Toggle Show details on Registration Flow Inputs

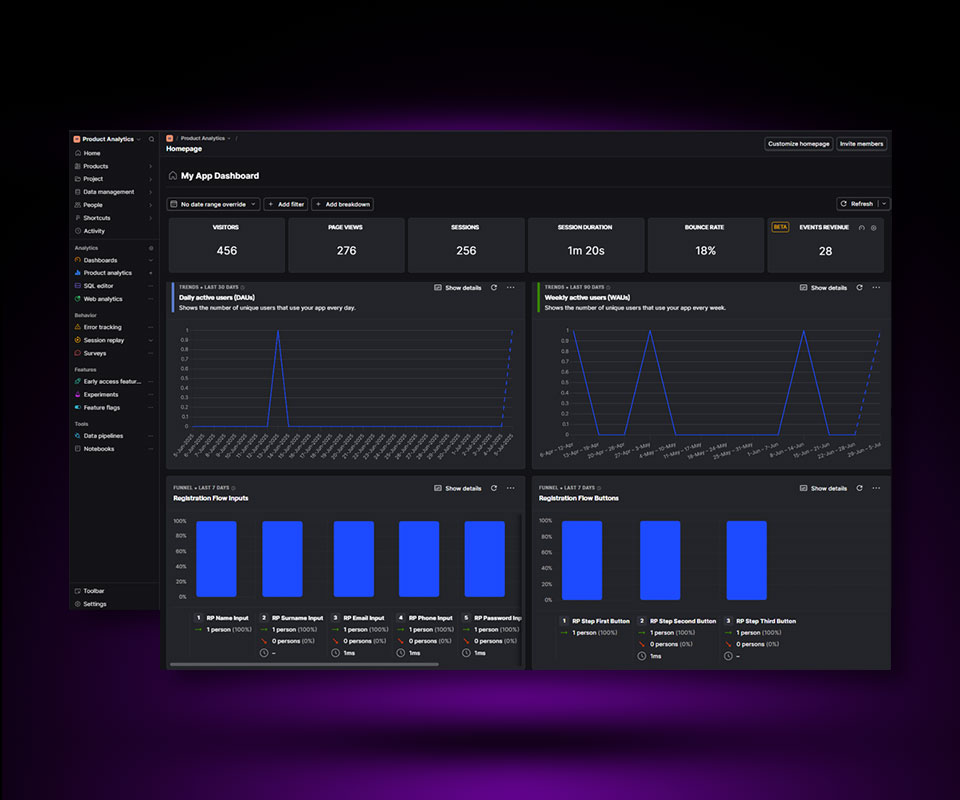click(x=458, y=489)
